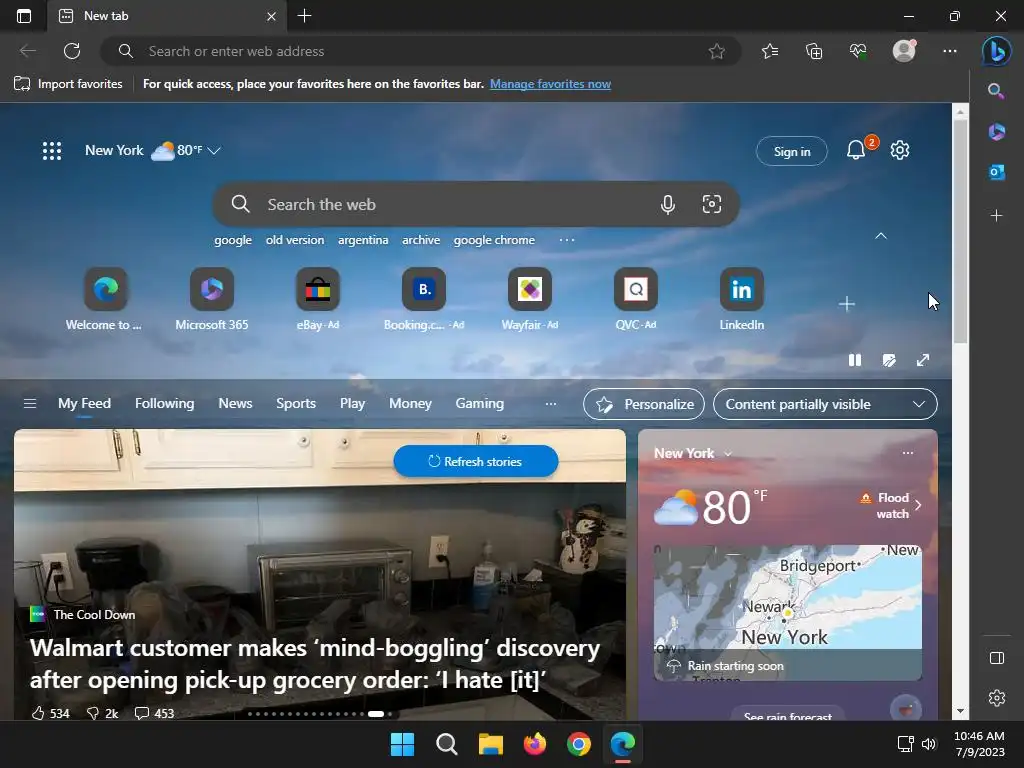Open feed hamburger menu
Screen dimensions: 1024x768
coord(29,404)
